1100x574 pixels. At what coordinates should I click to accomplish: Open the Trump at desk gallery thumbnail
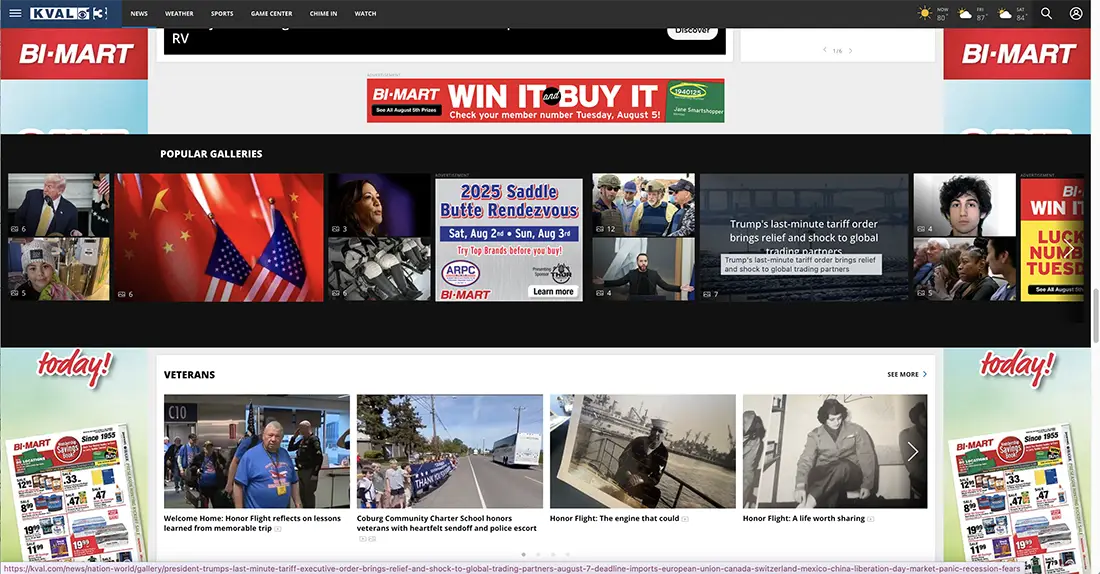point(59,205)
